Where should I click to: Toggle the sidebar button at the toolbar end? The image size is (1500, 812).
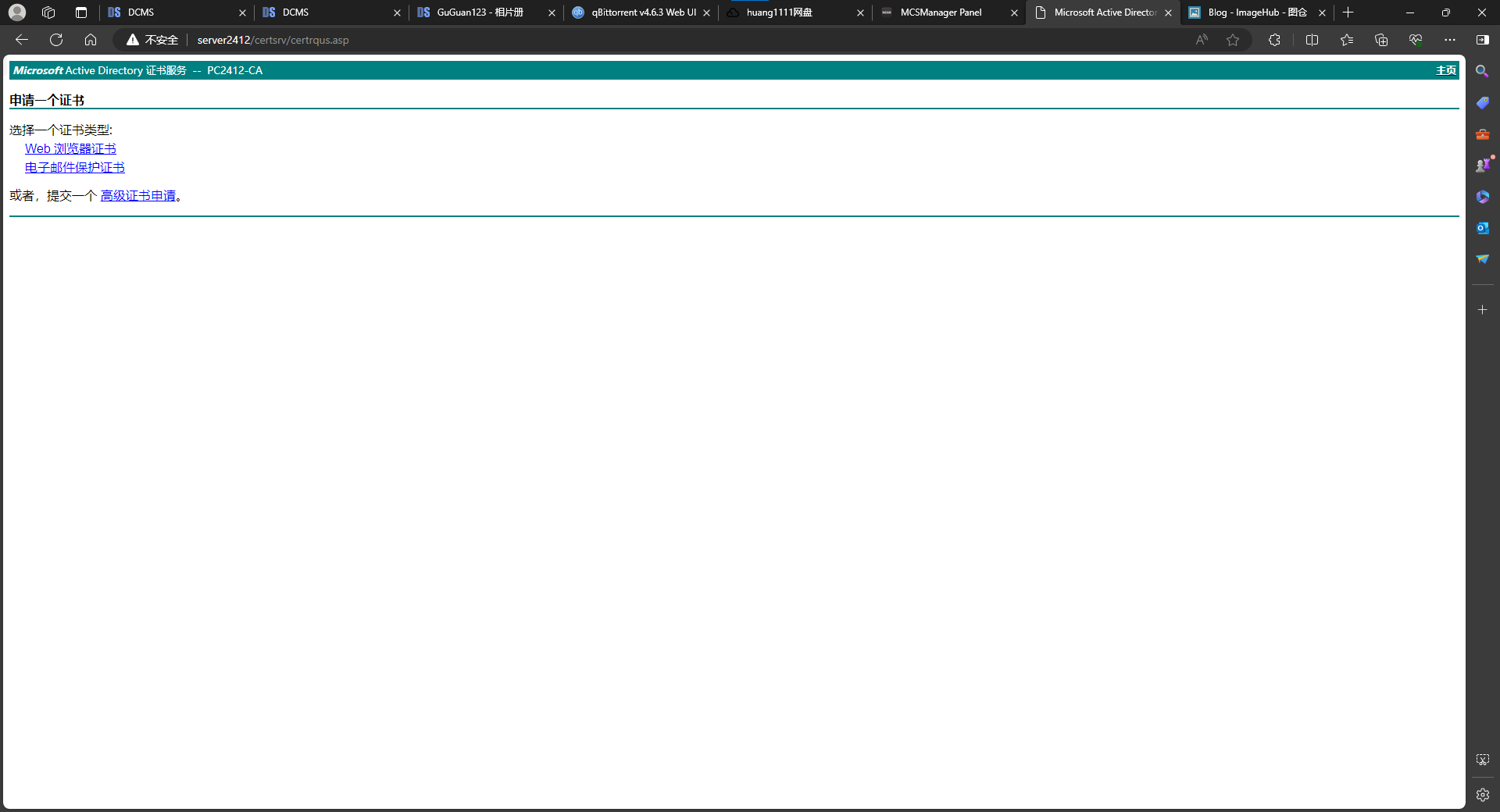point(1483,40)
